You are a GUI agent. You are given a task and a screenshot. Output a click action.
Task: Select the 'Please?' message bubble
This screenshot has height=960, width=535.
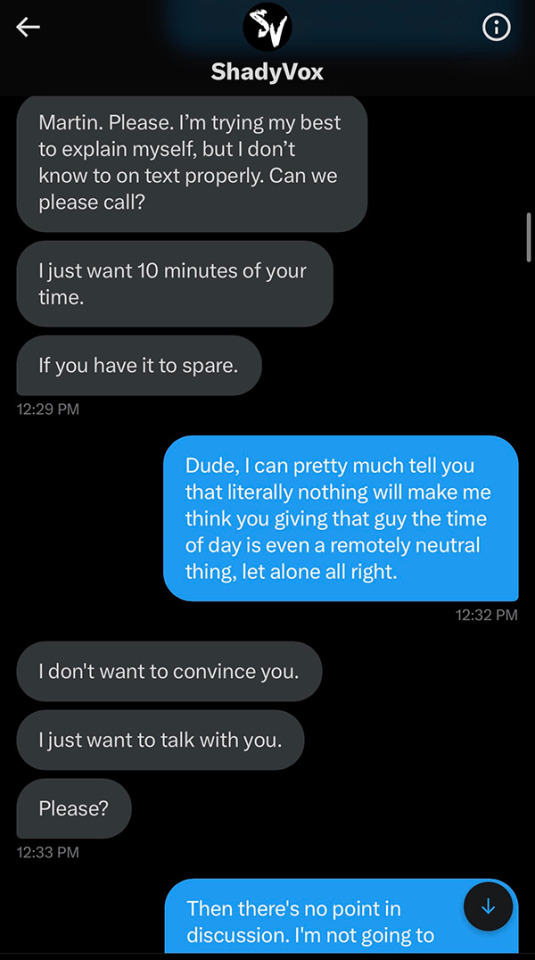click(x=74, y=808)
